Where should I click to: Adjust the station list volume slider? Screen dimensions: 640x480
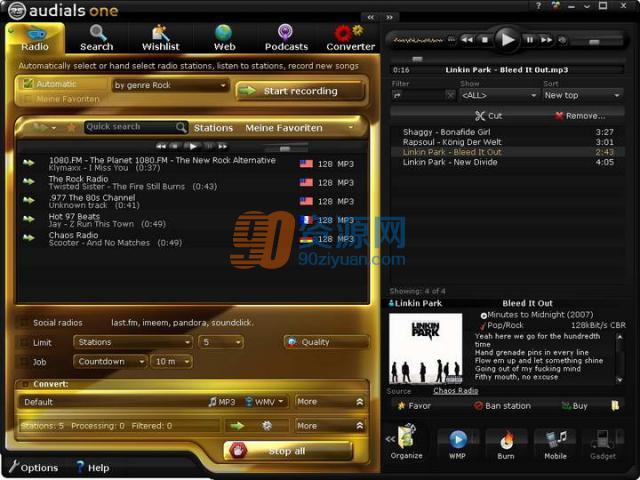coord(286,149)
